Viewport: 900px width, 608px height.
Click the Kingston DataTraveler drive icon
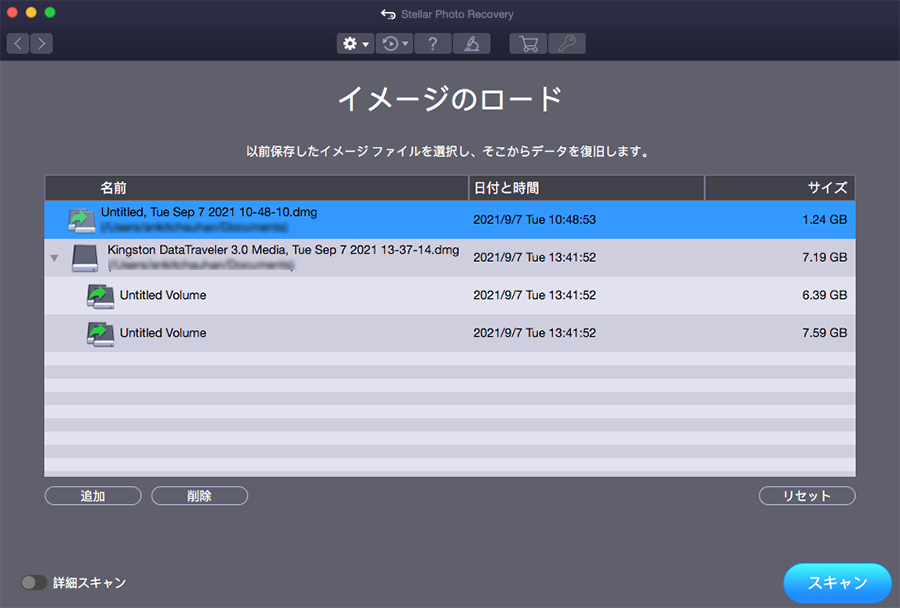pyautogui.click(x=85, y=258)
